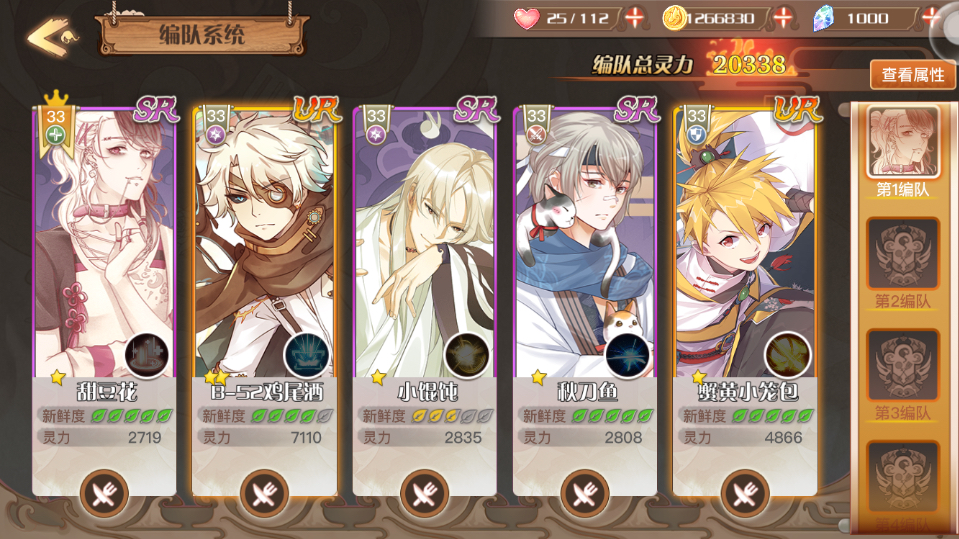The width and height of the screenshot is (959, 539).
Task: Add stamina with heart plus button
Action: (635, 18)
